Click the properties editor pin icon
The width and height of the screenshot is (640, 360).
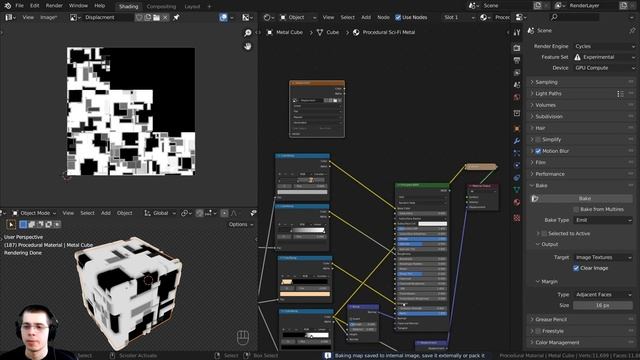632,31
